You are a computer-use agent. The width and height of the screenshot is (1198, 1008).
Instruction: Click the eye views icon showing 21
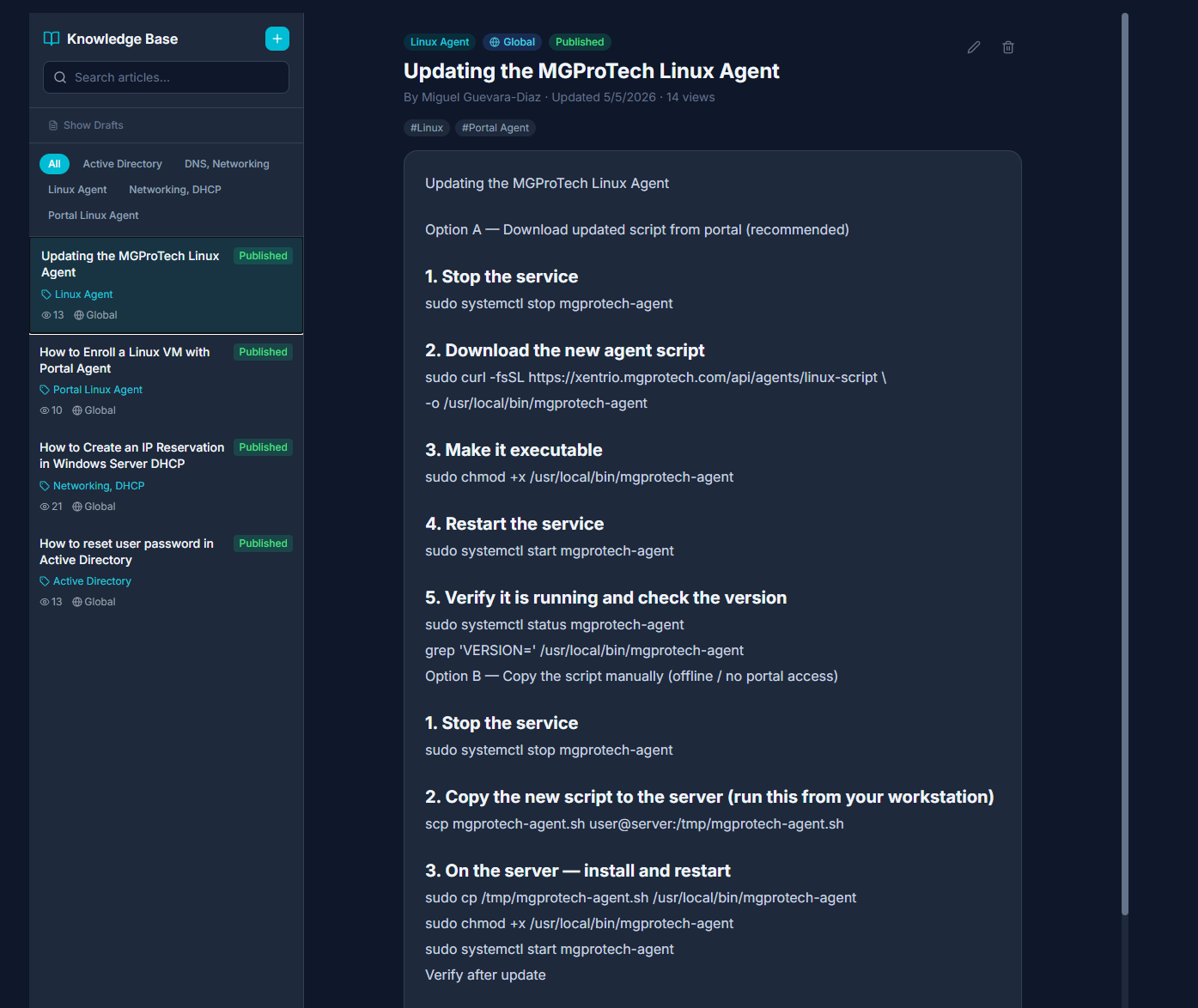(45, 507)
